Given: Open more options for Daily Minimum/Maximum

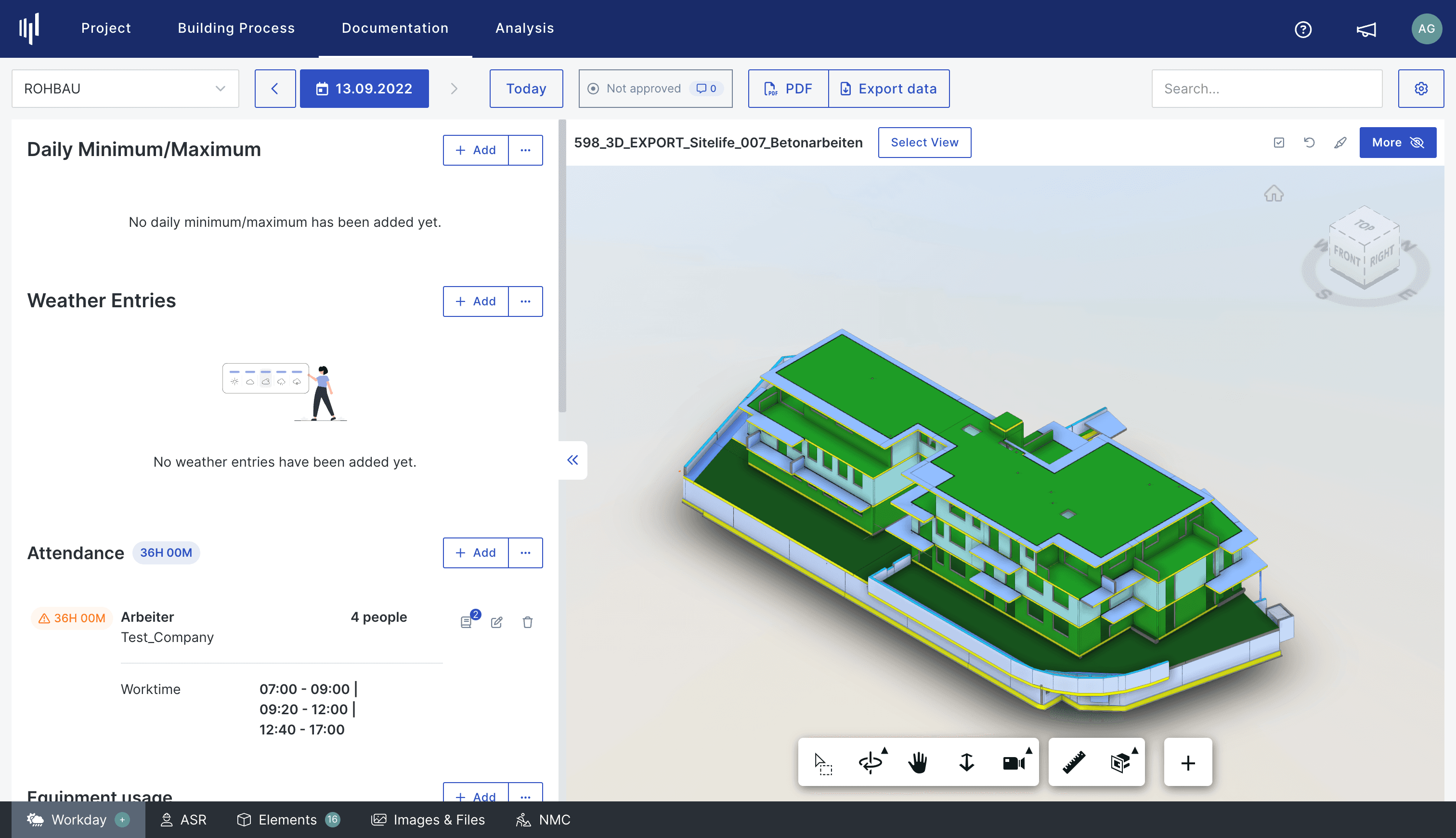Looking at the screenshot, I should [x=525, y=150].
